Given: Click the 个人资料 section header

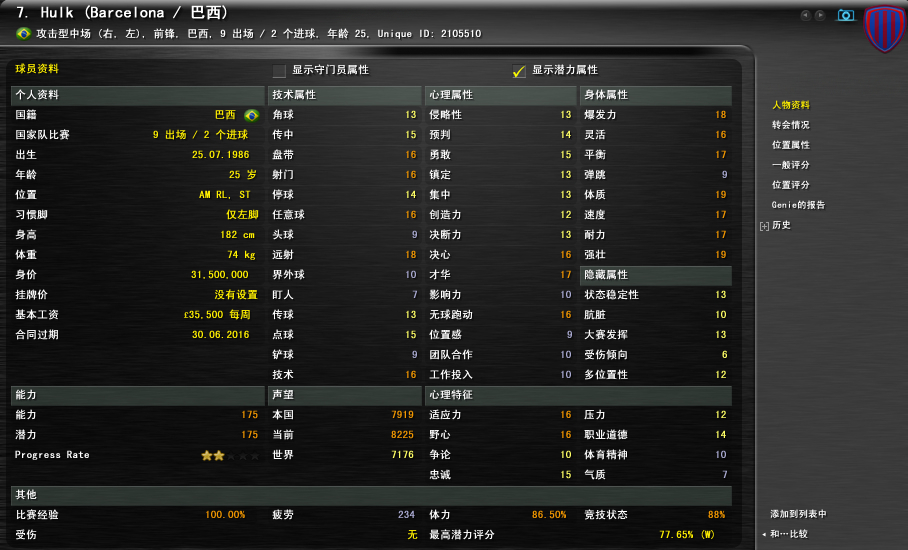Looking at the screenshot, I should [138, 95].
